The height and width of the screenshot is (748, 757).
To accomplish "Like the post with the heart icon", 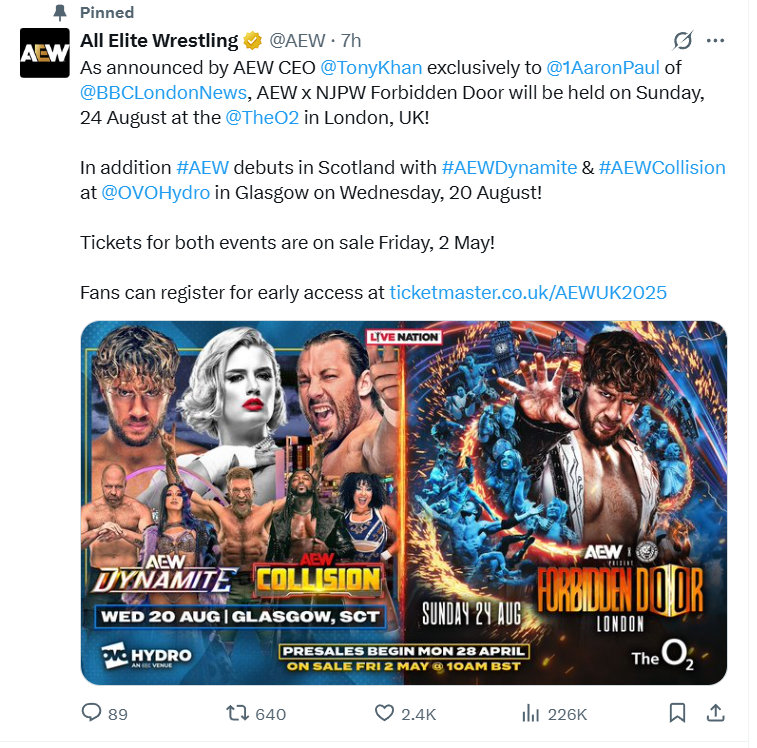I will [384, 713].
